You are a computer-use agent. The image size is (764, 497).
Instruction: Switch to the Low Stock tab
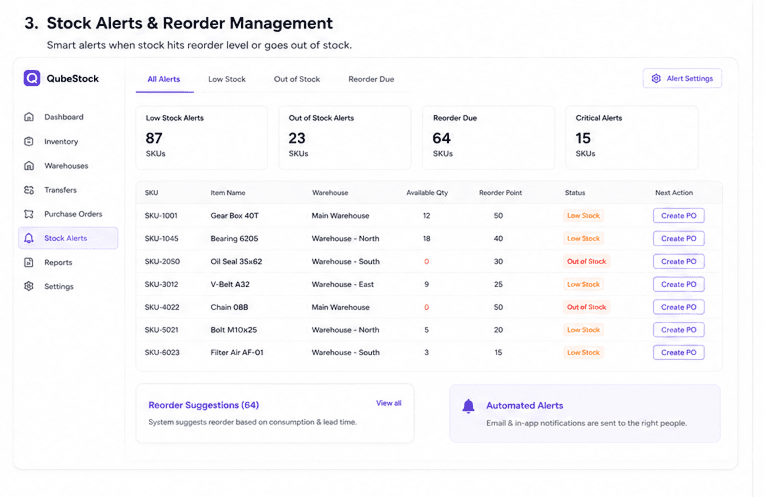227,79
